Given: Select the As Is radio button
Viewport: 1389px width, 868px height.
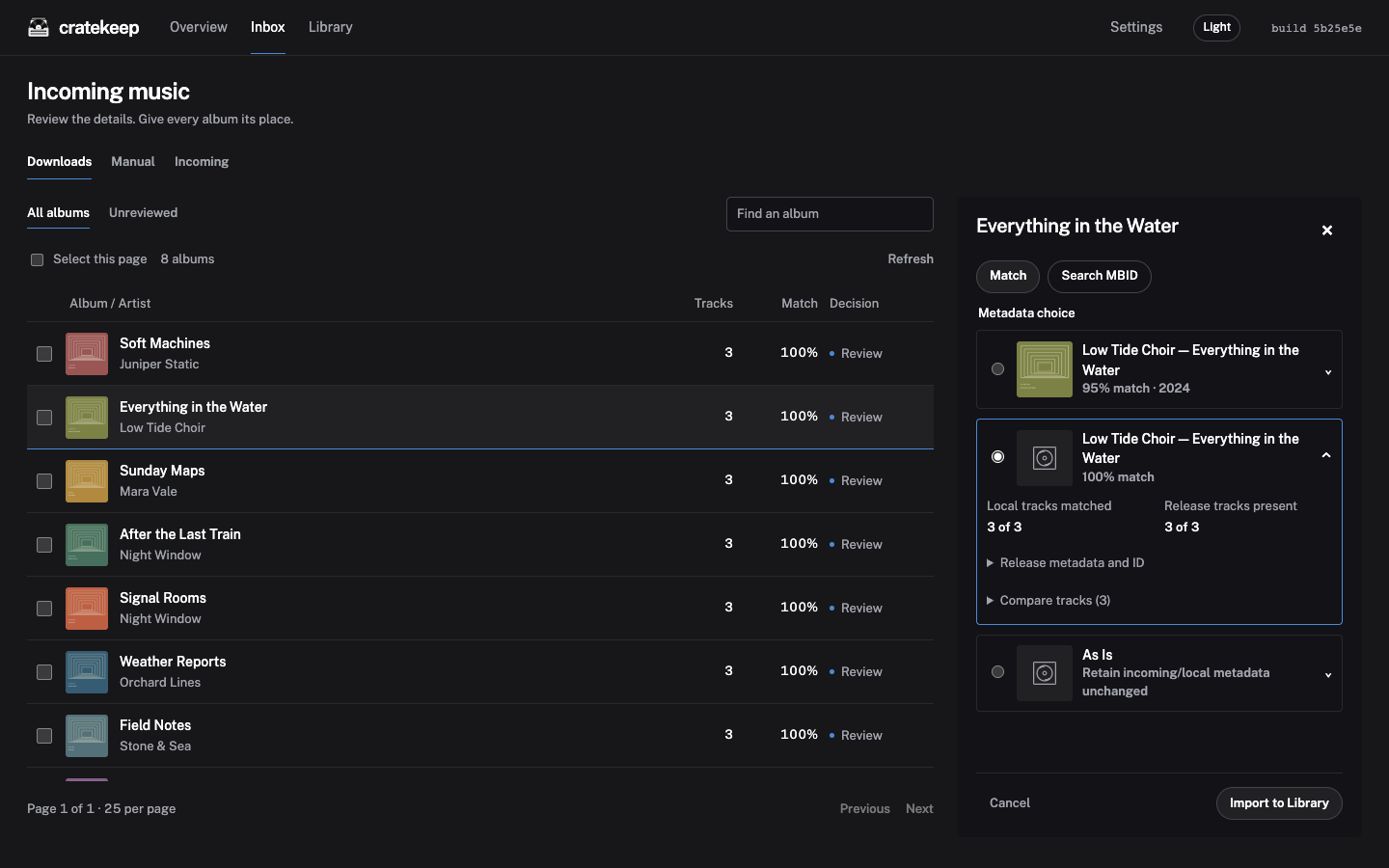Looking at the screenshot, I should [998, 672].
